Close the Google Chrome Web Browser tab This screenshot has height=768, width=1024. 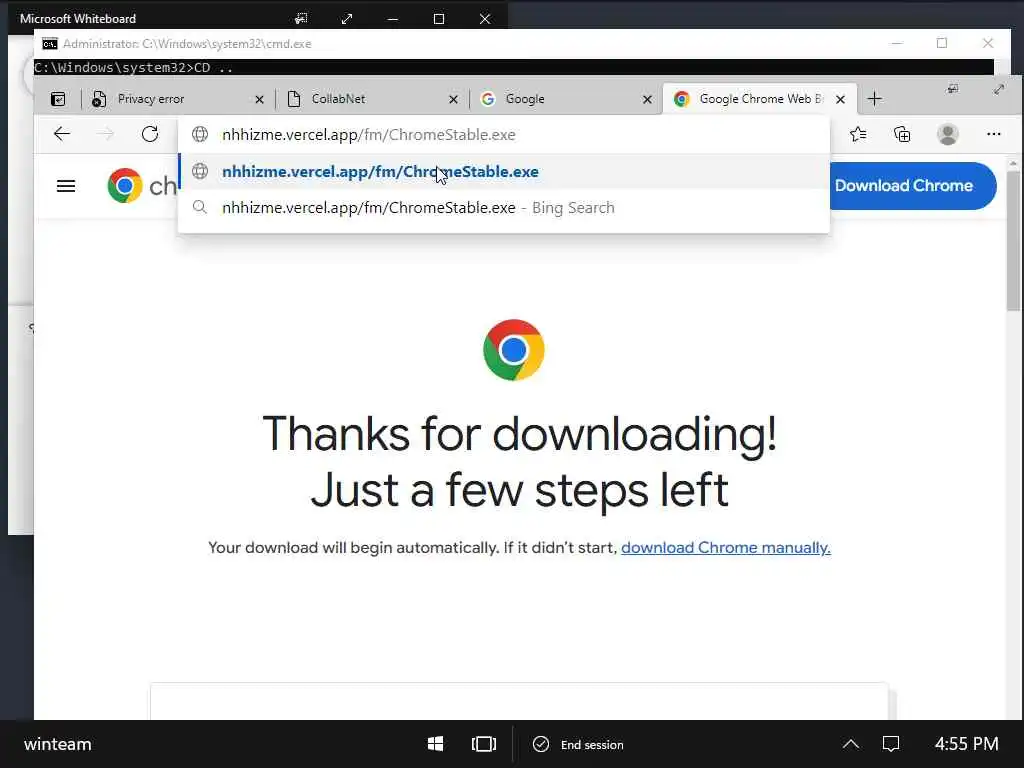[840, 99]
